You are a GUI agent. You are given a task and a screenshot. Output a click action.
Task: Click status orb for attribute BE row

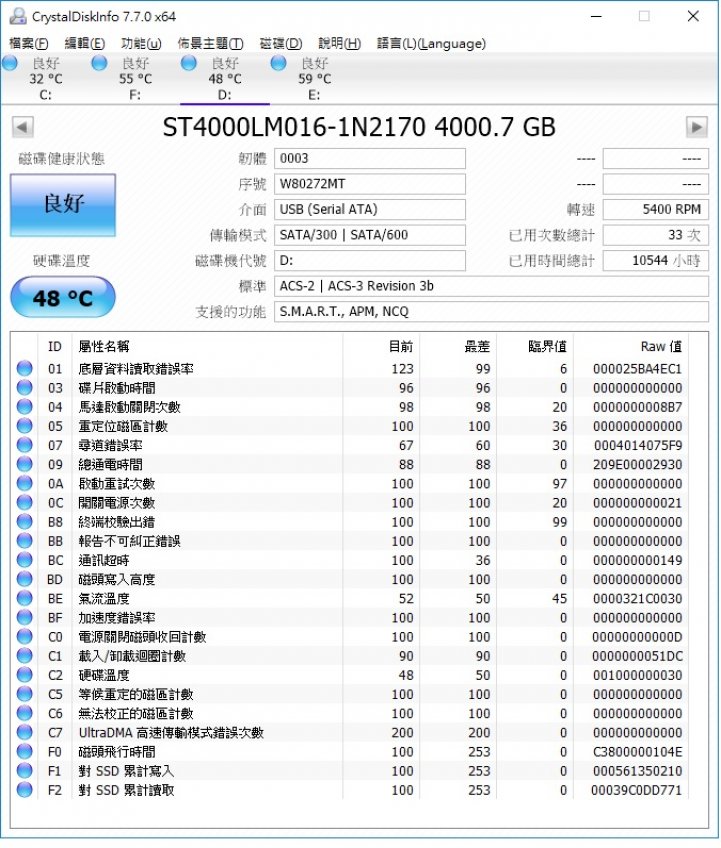click(x=24, y=598)
